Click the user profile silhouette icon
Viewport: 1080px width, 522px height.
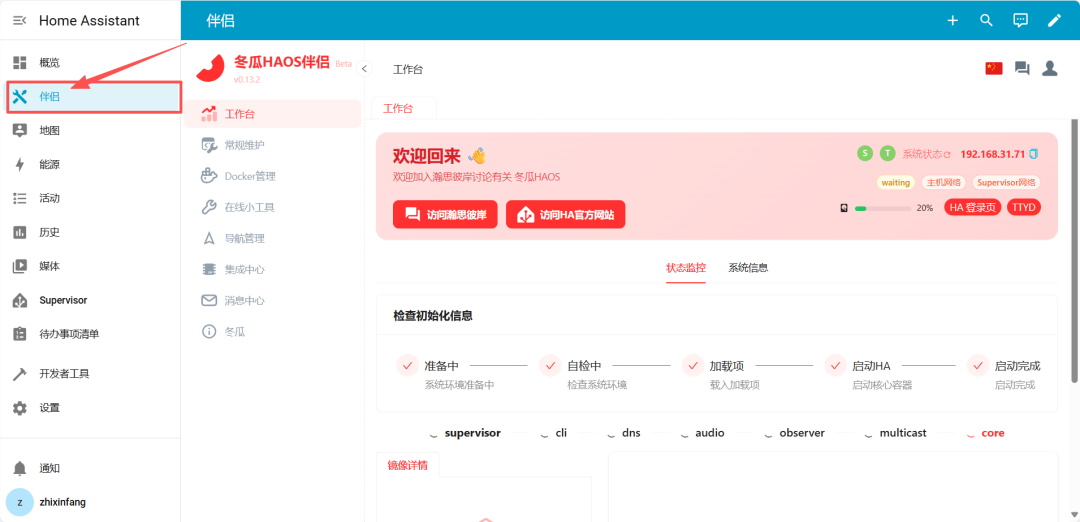[x=1049, y=69]
